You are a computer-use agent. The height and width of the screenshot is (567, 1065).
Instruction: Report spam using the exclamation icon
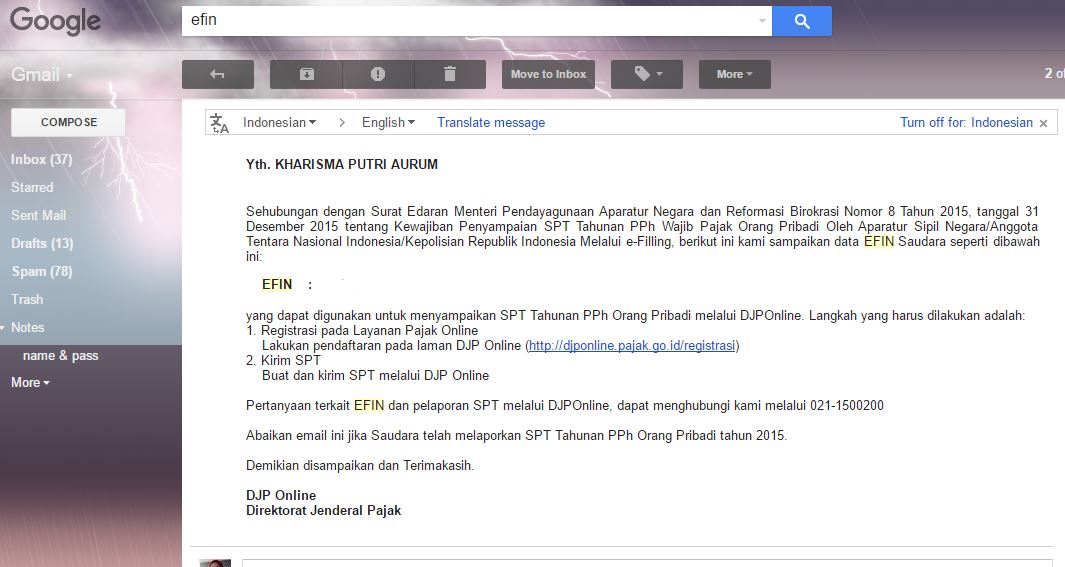[x=378, y=74]
